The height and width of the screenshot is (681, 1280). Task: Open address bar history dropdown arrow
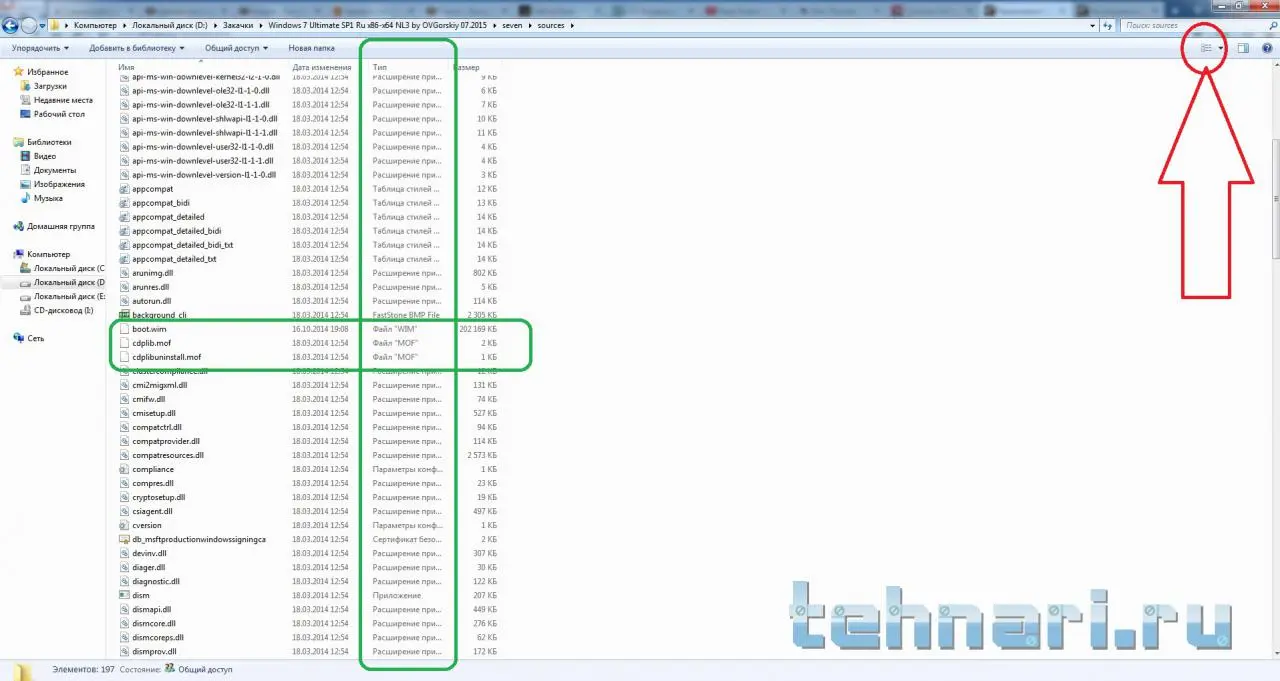pyautogui.click(x=1093, y=25)
